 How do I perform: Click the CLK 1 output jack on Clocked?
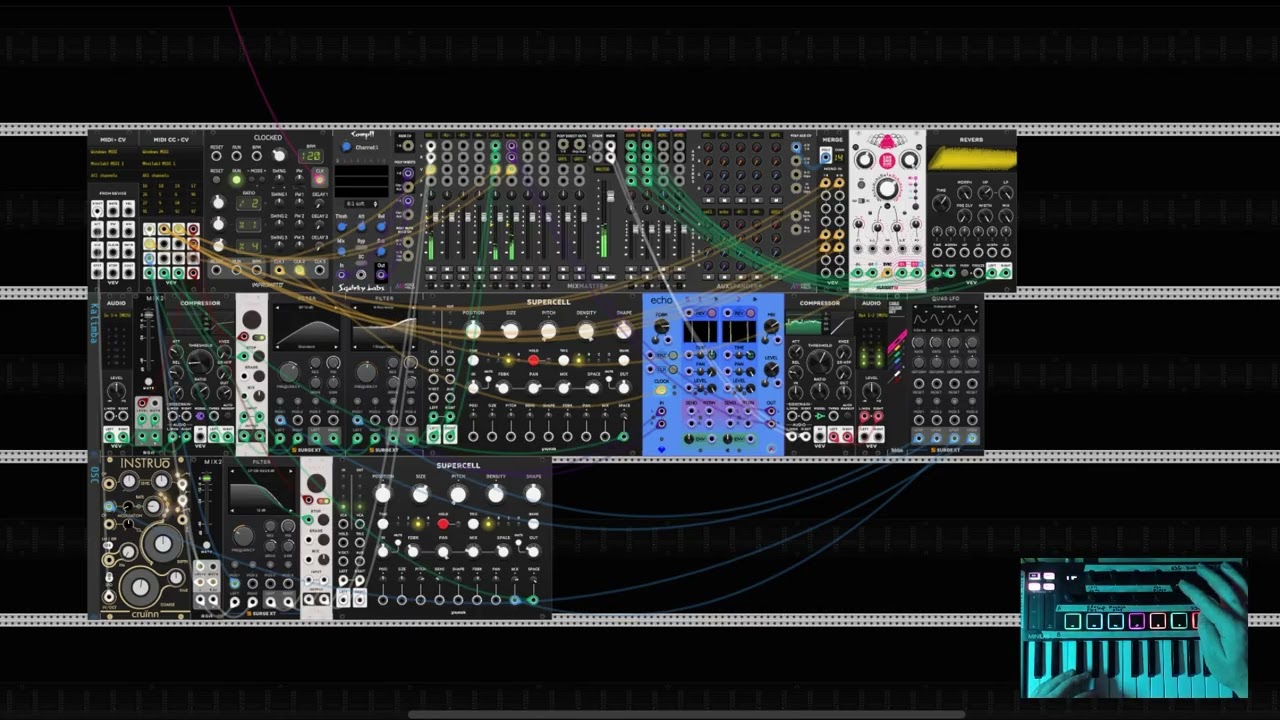tap(279, 270)
